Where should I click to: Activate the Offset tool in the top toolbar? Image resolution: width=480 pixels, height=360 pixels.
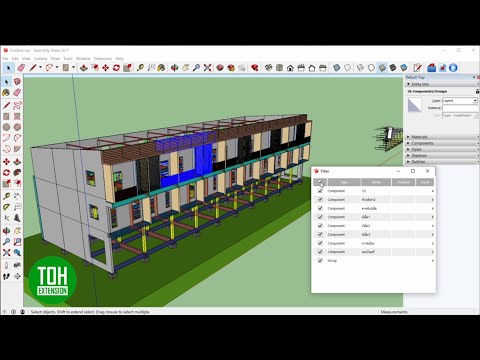(x=95, y=68)
